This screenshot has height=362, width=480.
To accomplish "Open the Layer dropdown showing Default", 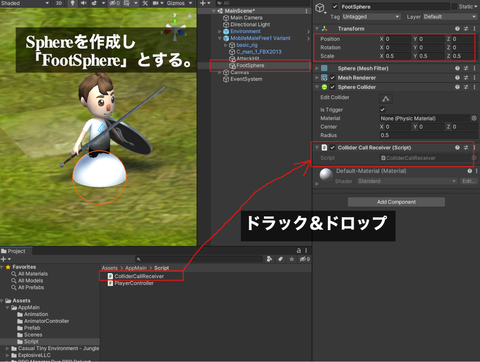I will (x=450, y=17).
